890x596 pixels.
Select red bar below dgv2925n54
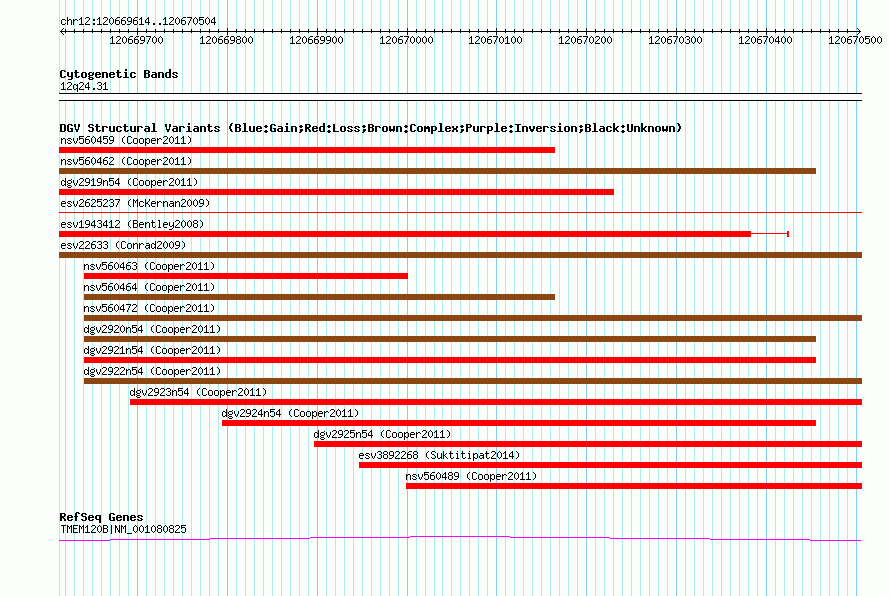coord(588,444)
